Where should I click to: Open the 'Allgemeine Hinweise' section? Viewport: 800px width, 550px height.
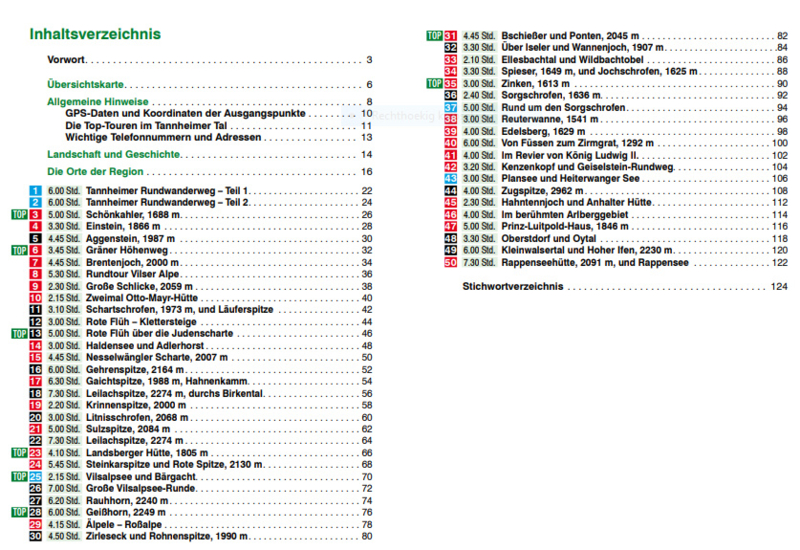tap(97, 102)
